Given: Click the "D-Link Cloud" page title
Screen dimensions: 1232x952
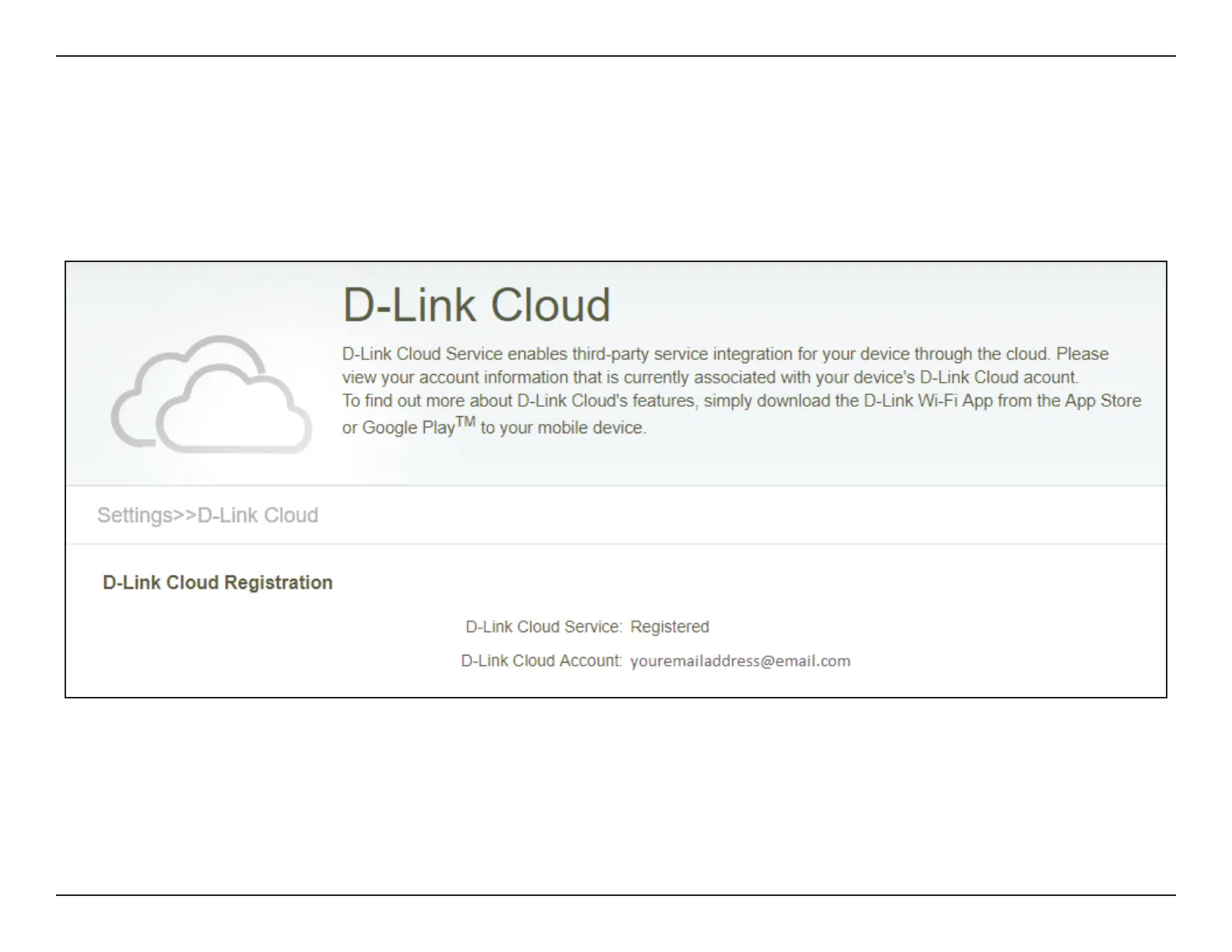Looking at the screenshot, I should coord(476,305).
